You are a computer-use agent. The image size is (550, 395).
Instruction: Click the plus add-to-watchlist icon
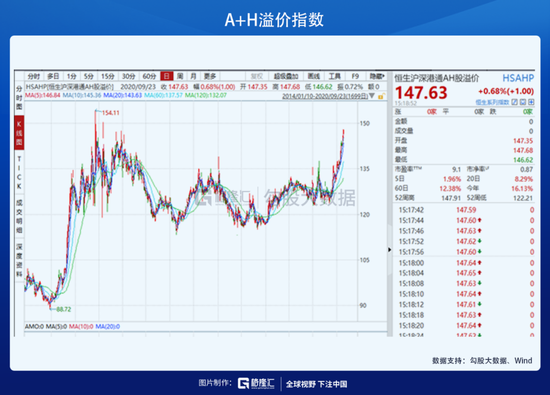pos(531,102)
